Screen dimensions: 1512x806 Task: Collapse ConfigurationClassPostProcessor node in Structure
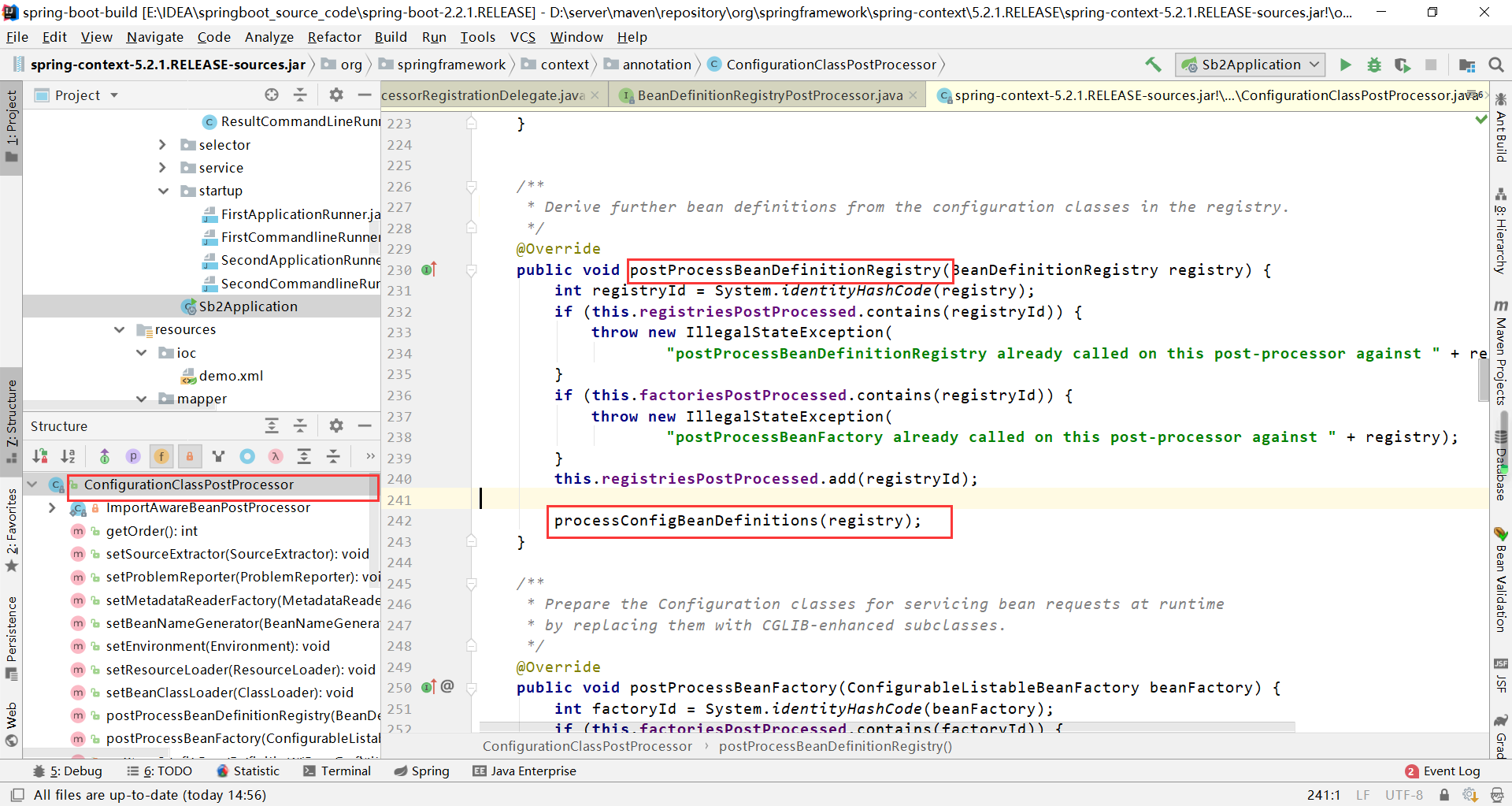32,485
